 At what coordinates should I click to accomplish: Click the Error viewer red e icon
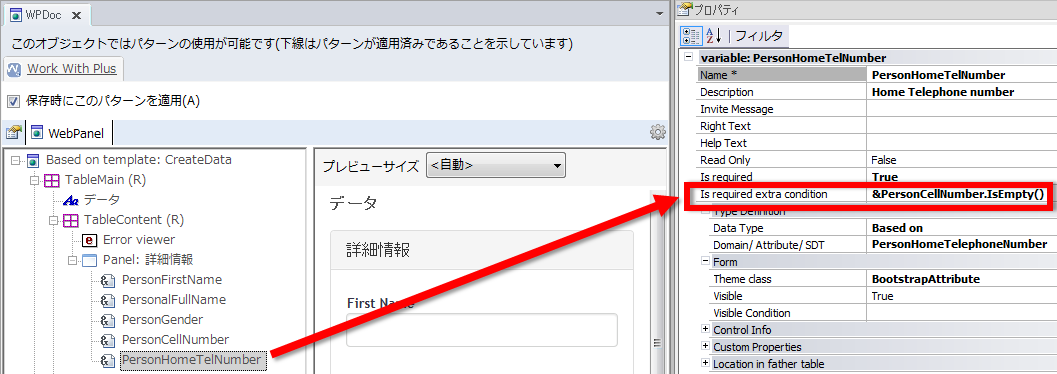(90, 241)
